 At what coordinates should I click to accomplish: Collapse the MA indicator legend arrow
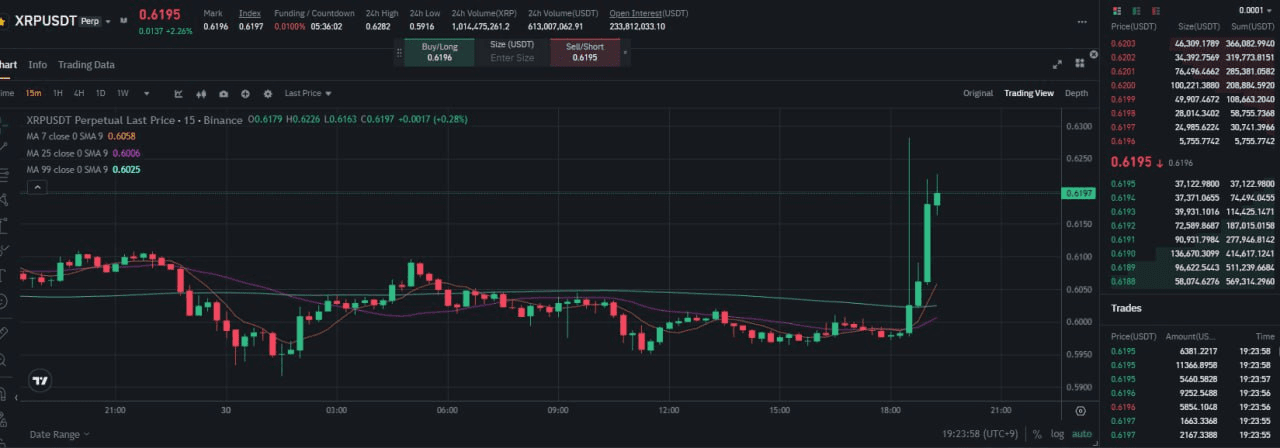[36, 187]
